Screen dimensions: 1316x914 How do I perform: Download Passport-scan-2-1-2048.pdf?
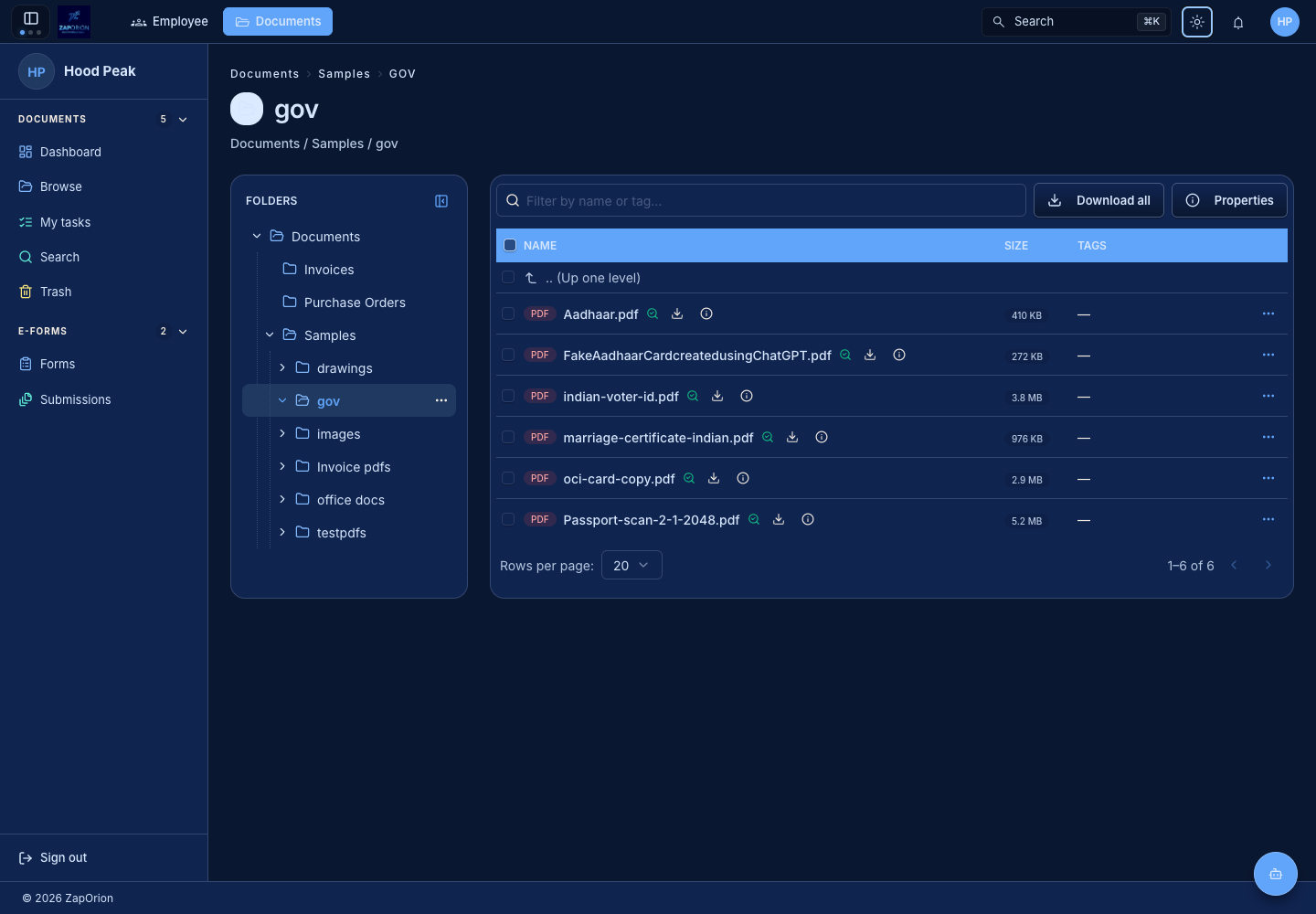[779, 519]
